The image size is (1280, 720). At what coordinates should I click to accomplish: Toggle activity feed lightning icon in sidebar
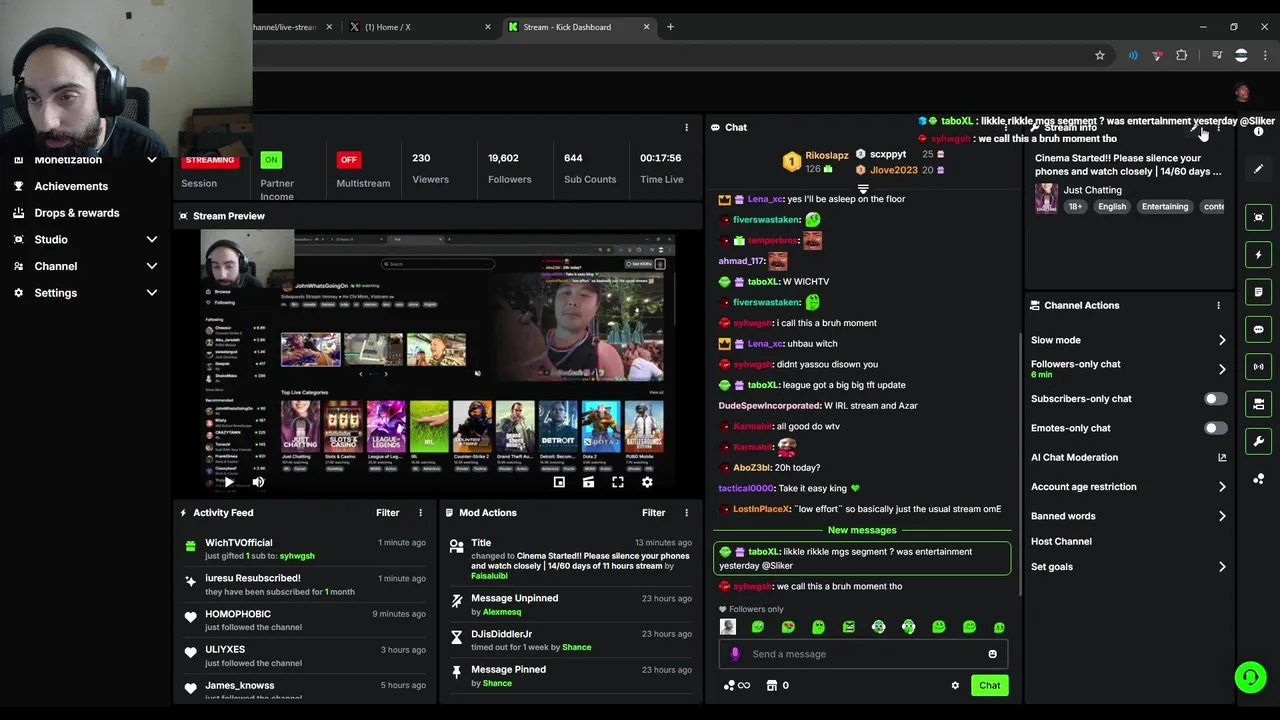1259,255
